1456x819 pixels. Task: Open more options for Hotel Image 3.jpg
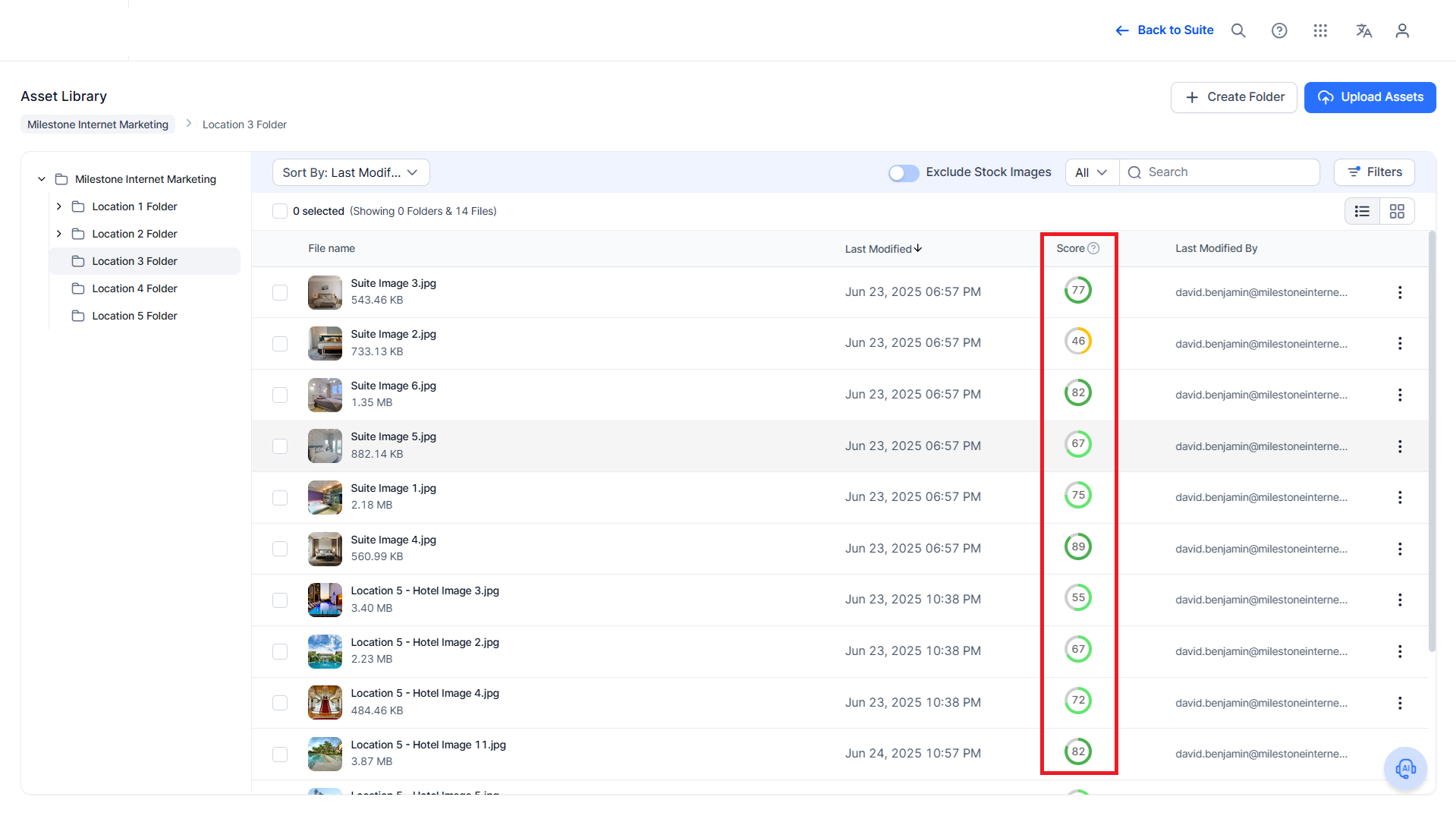[1400, 600]
